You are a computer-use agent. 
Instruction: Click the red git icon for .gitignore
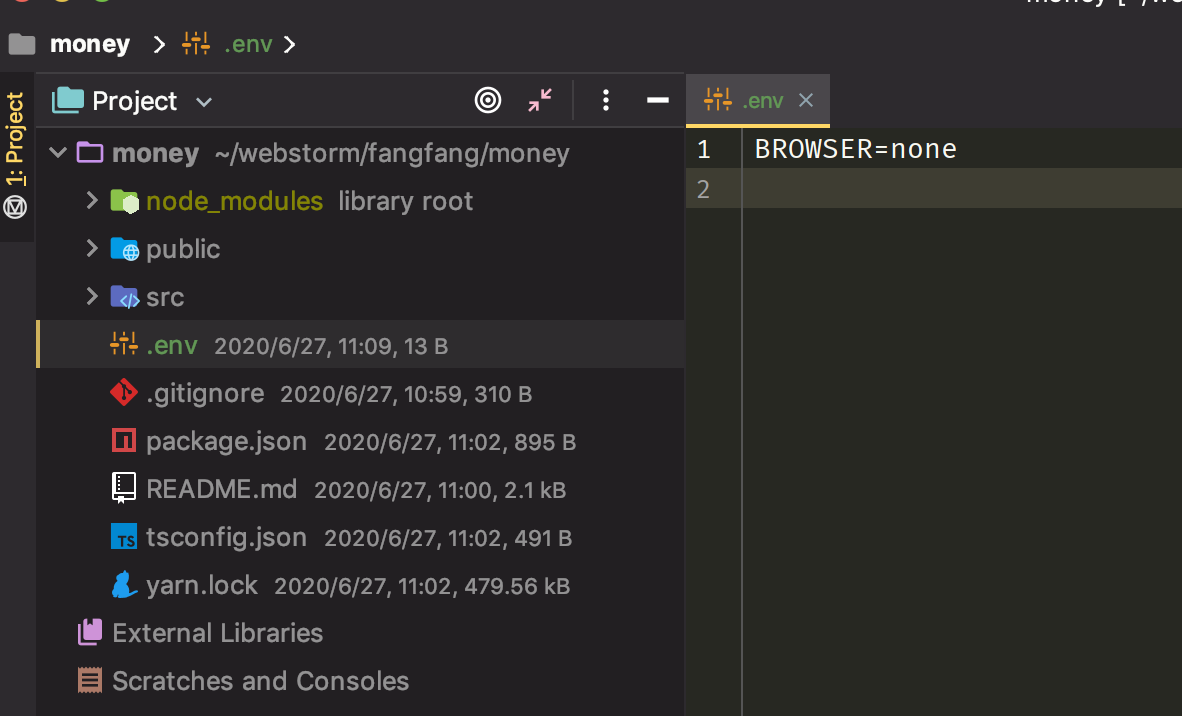pyautogui.click(x=124, y=393)
